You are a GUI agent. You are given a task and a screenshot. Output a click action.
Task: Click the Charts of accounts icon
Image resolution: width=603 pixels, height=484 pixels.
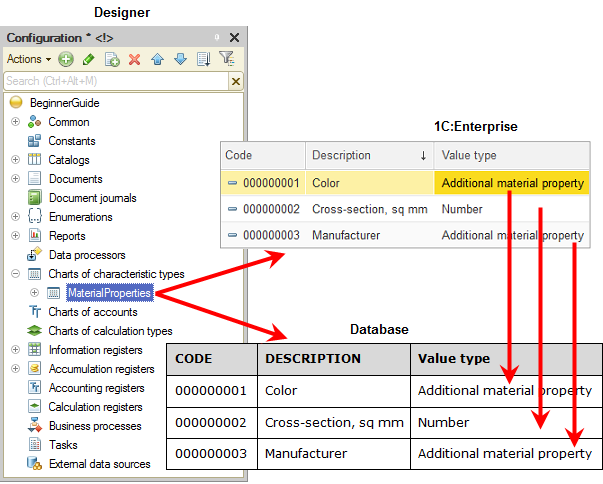35,311
